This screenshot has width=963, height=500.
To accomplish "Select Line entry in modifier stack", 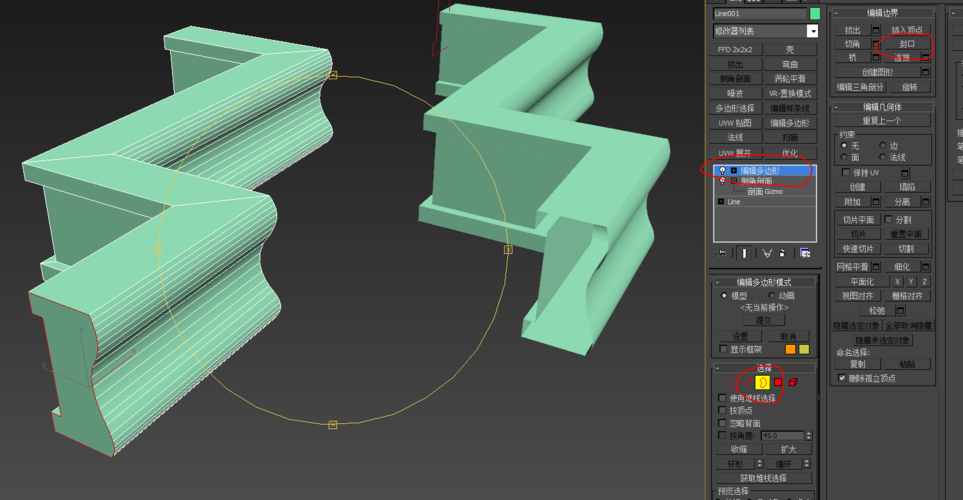I will (734, 202).
